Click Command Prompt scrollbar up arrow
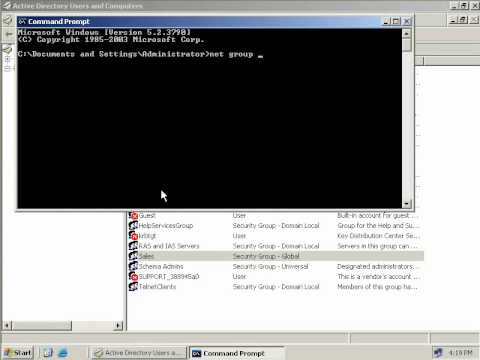The image size is (480, 360). 406,34
